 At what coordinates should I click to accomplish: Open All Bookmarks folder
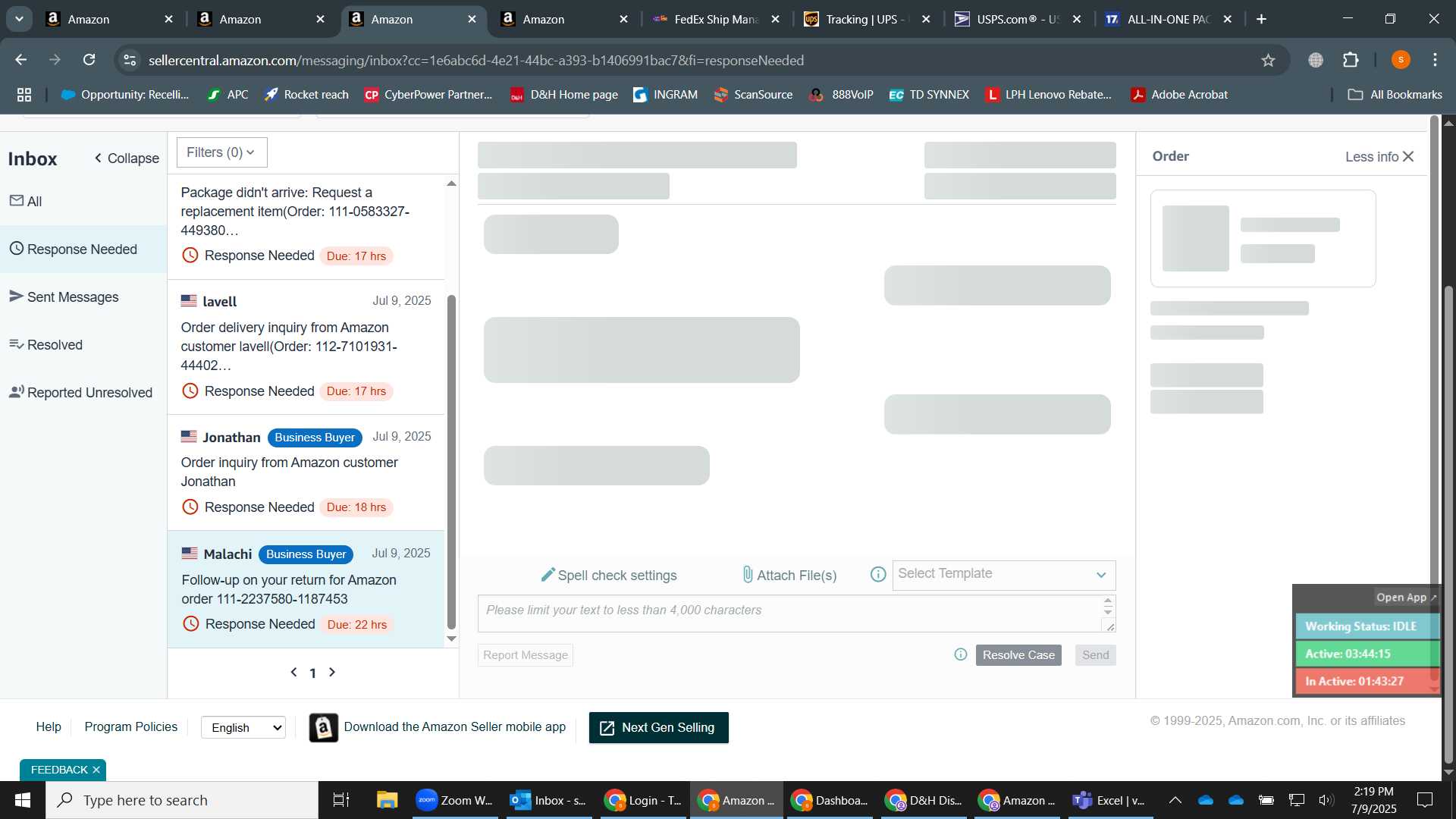point(1395,95)
